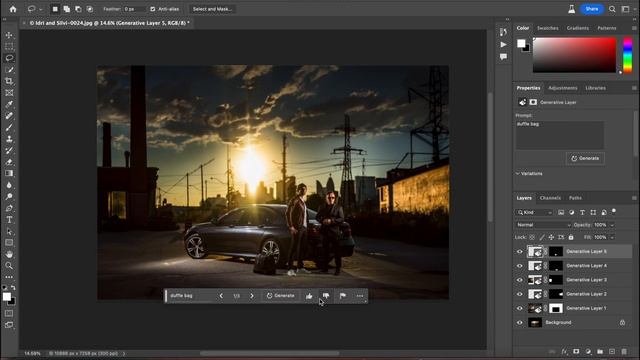Open the Search icon at top right
The width and height of the screenshot is (640, 360).
tap(612, 9)
